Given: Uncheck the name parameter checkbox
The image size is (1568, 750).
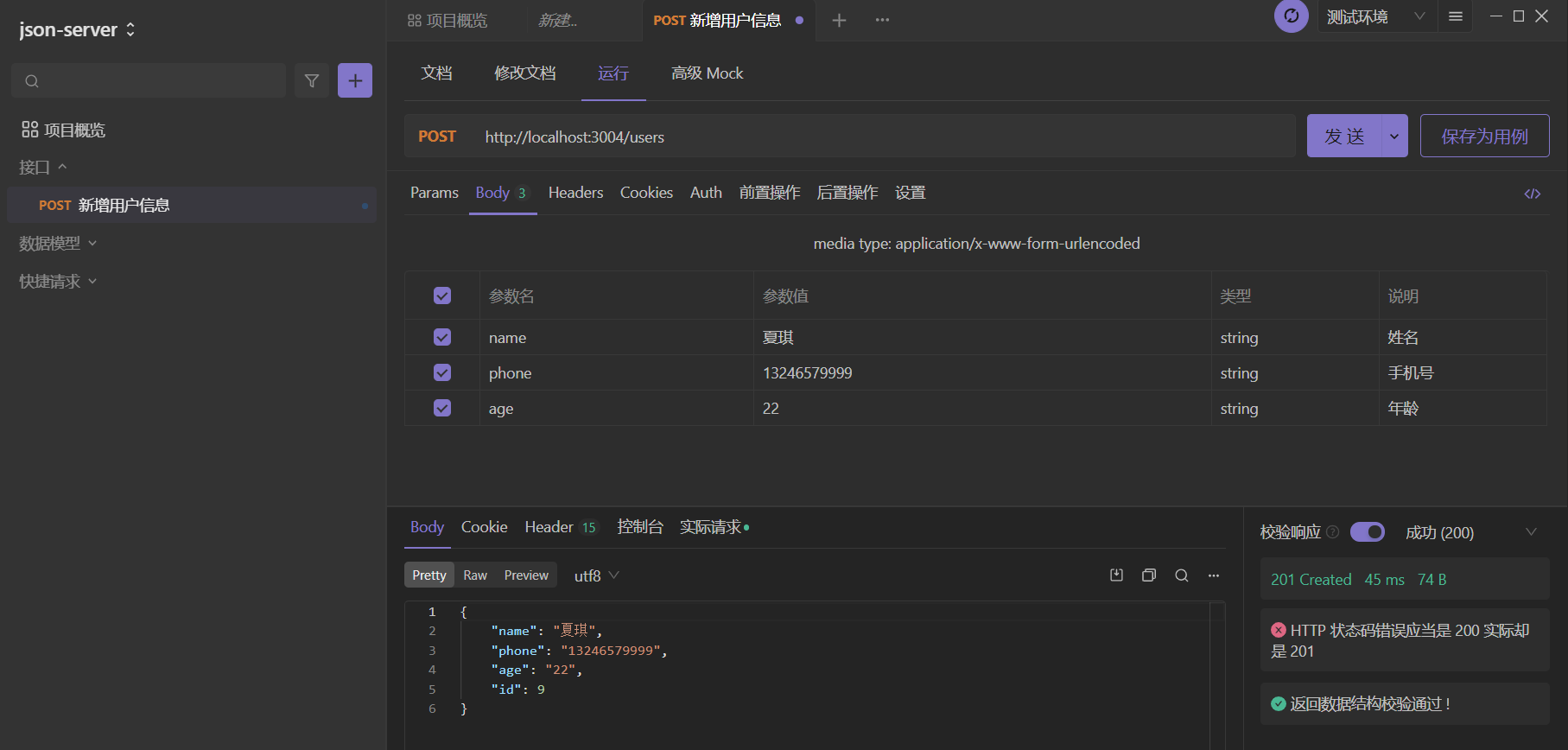Looking at the screenshot, I should click(x=442, y=337).
